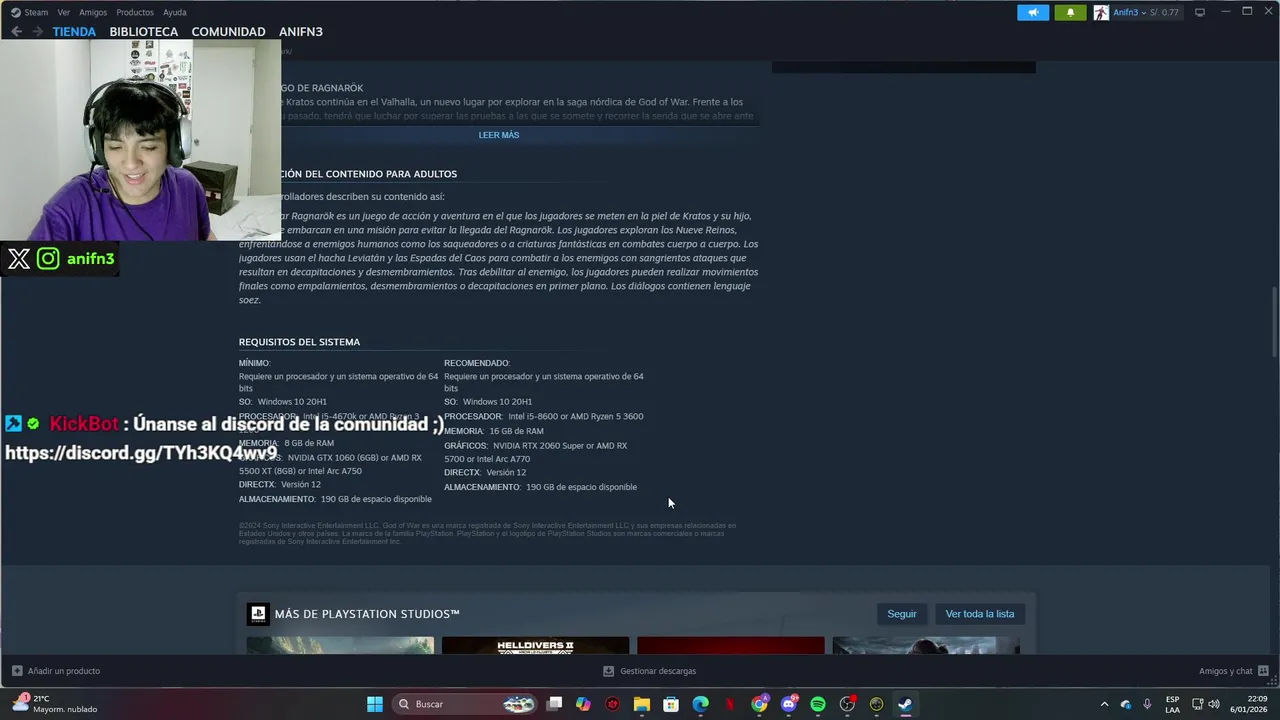Switch to the COMUNIDAD tab
The height and width of the screenshot is (720, 1280).
coord(228,32)
